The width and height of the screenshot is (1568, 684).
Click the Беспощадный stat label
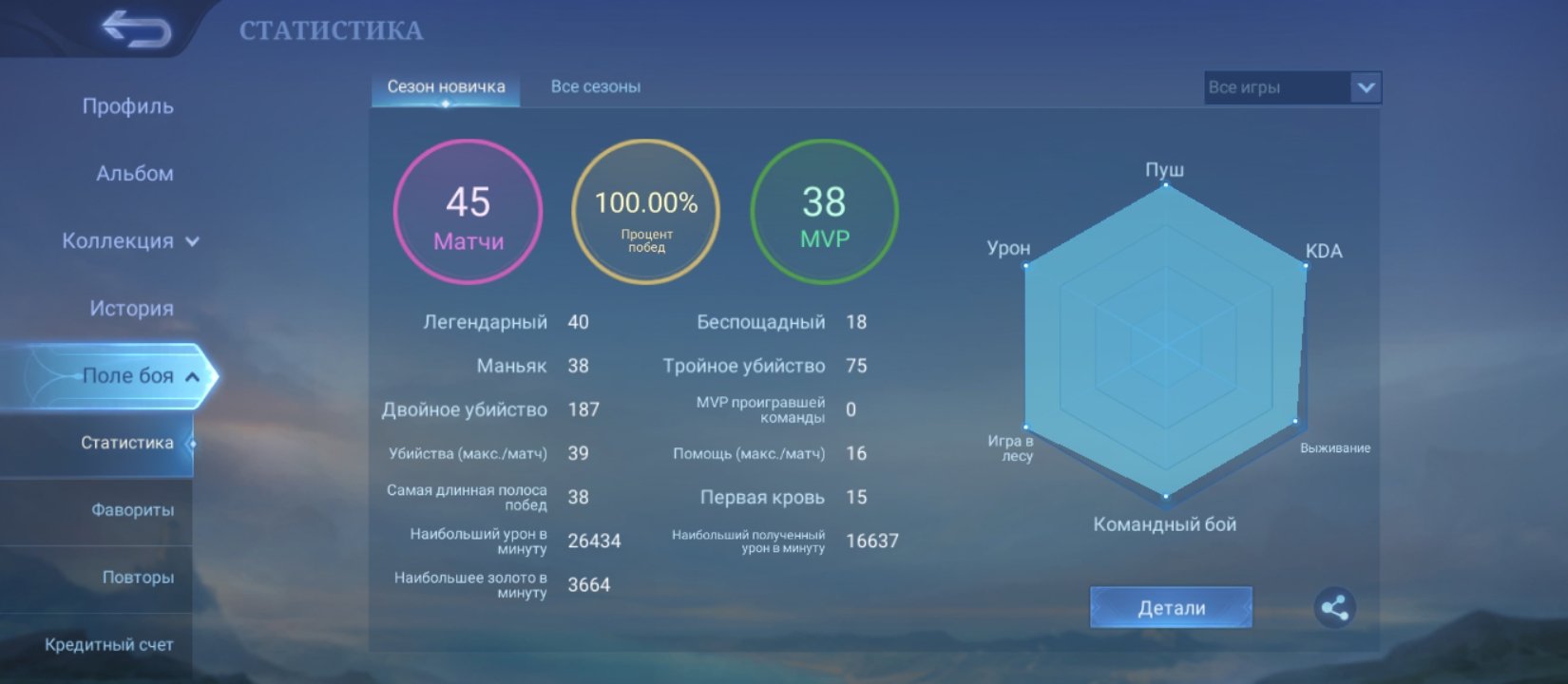pyautogui.click(x=760, y=322)
